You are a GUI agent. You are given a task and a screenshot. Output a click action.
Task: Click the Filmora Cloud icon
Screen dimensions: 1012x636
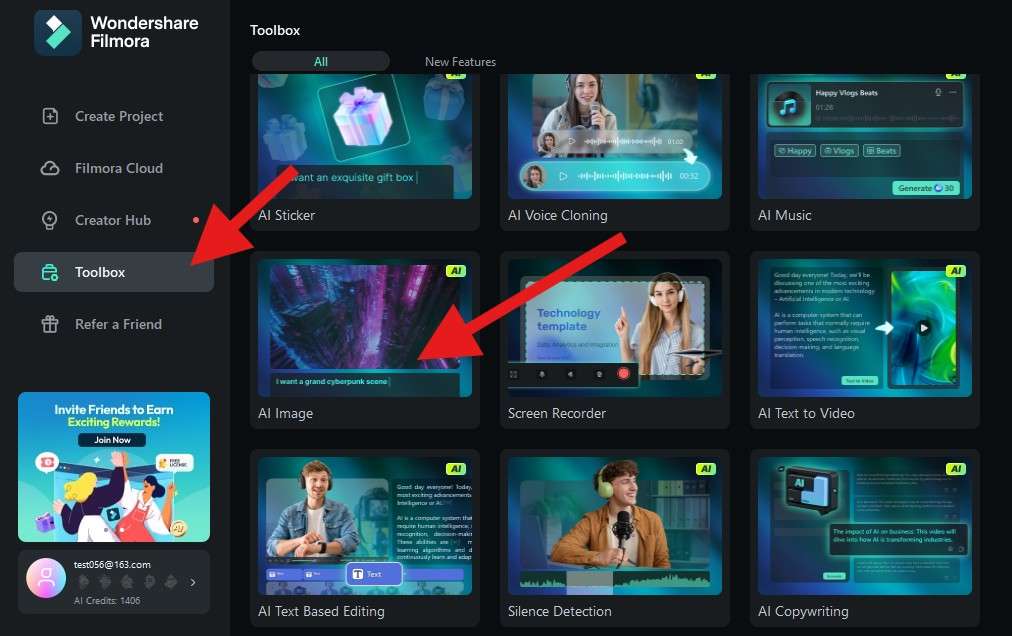[50, 169]
